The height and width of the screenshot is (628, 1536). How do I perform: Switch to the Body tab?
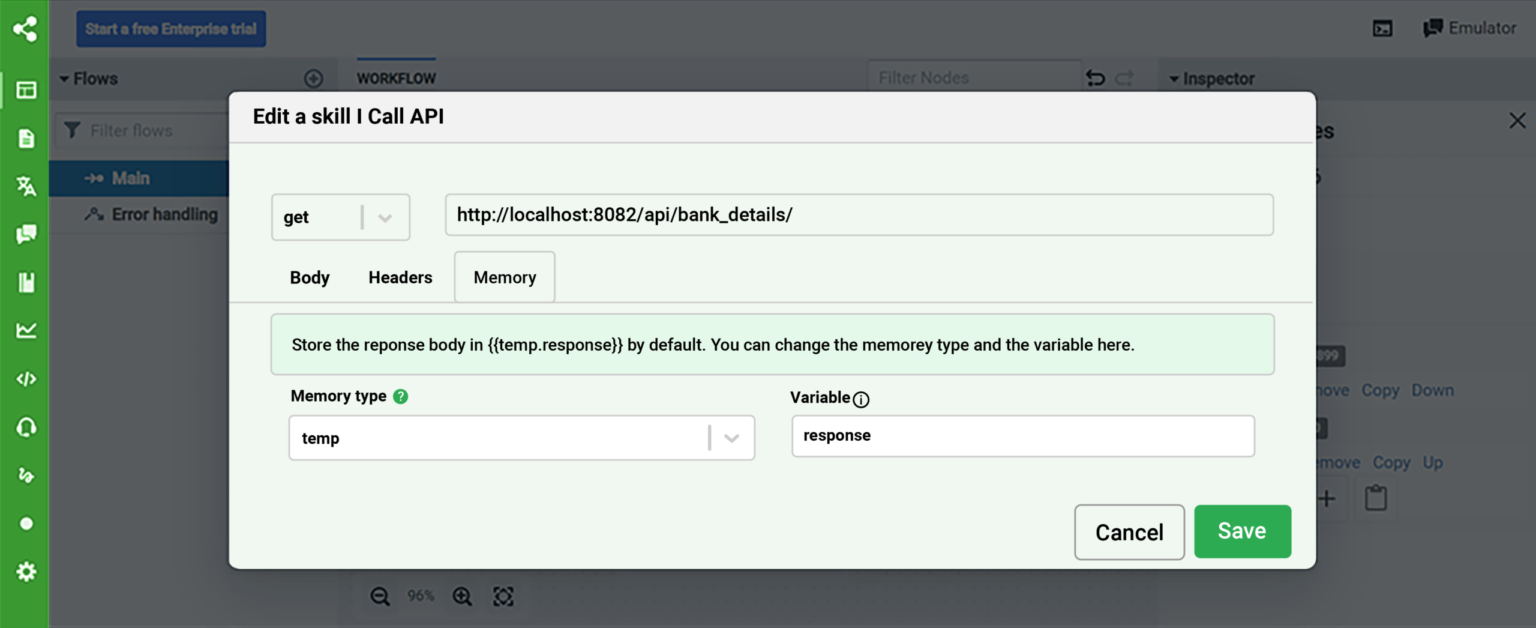pyautogui.click(x=309, y=278)
